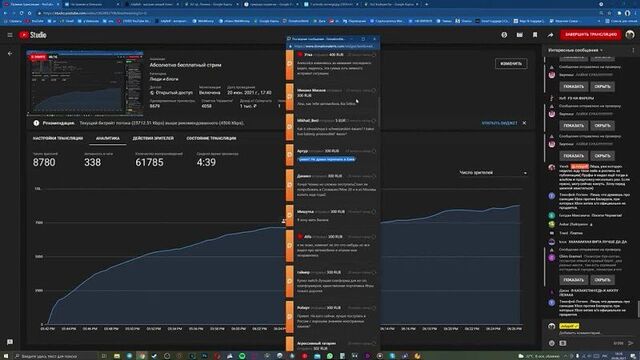This screenshot has width=640, height=360.
Task: Toggle the circle marker on the 400 RUB donation
Action: 373,54
